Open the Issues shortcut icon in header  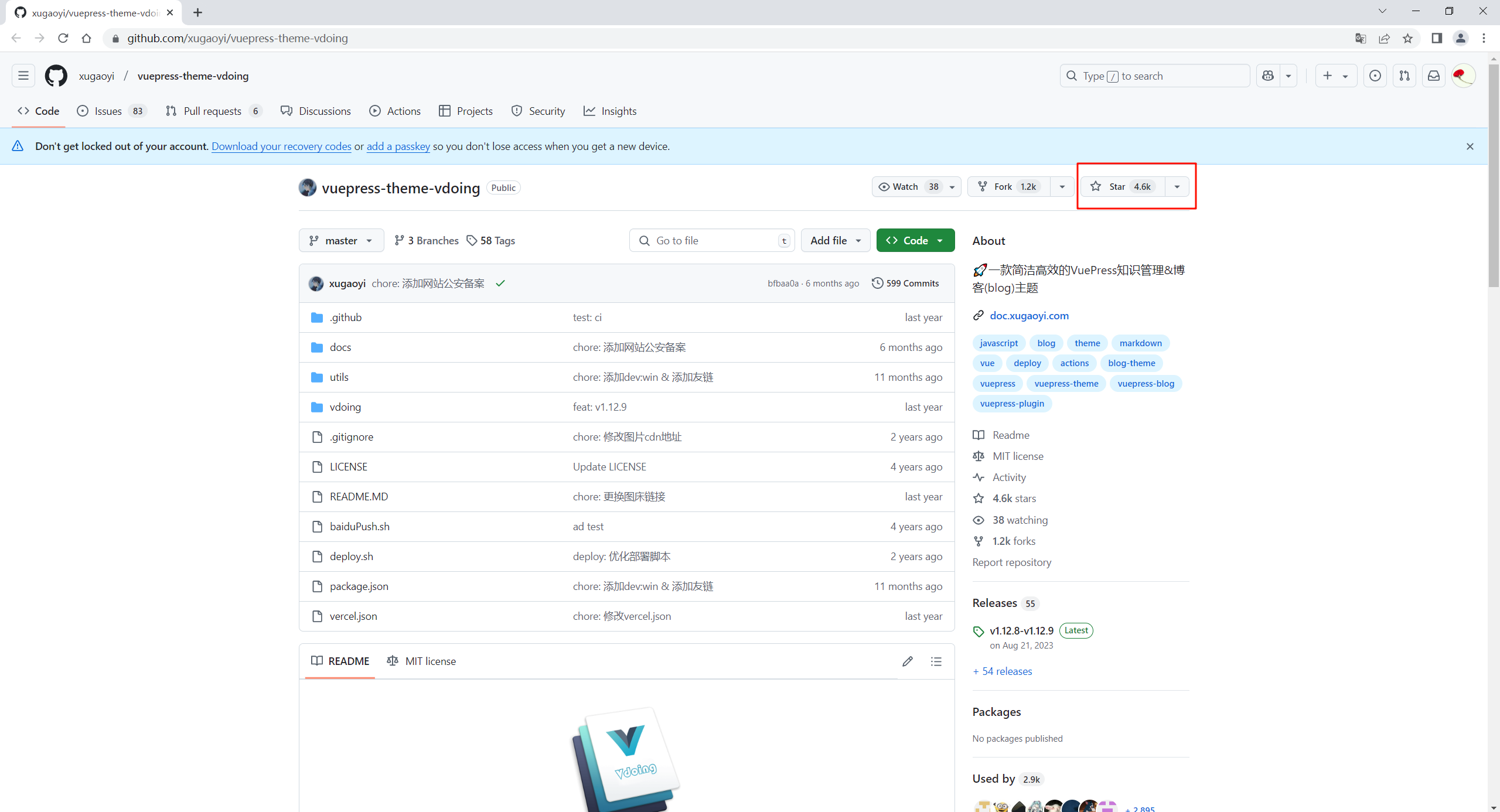click(1375, 76)
